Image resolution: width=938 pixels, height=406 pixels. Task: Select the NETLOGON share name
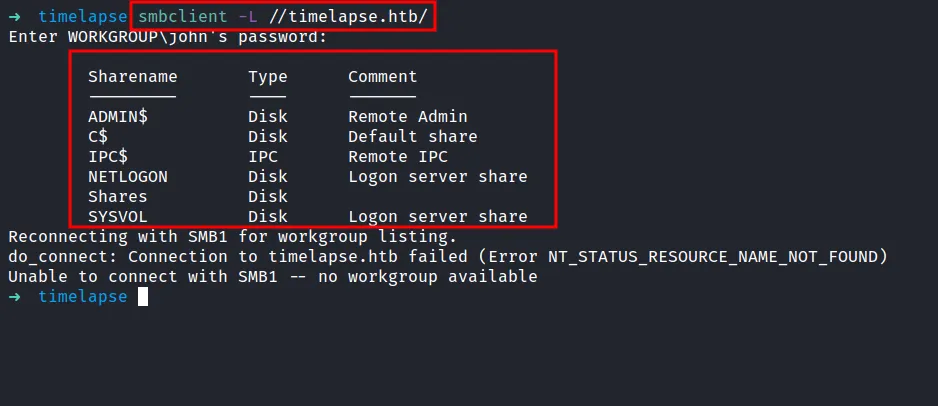click(x=127, y=177)
